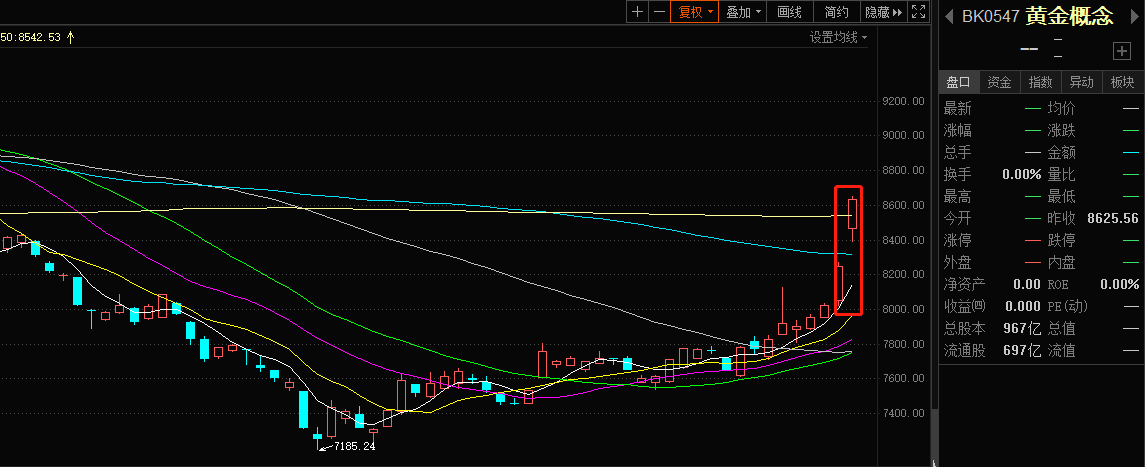Image resolution: width=1145 pixels, height=467 pixels.
Task: Click the 隐藏 double-arrow to hide panel
Action: (884, 12)
